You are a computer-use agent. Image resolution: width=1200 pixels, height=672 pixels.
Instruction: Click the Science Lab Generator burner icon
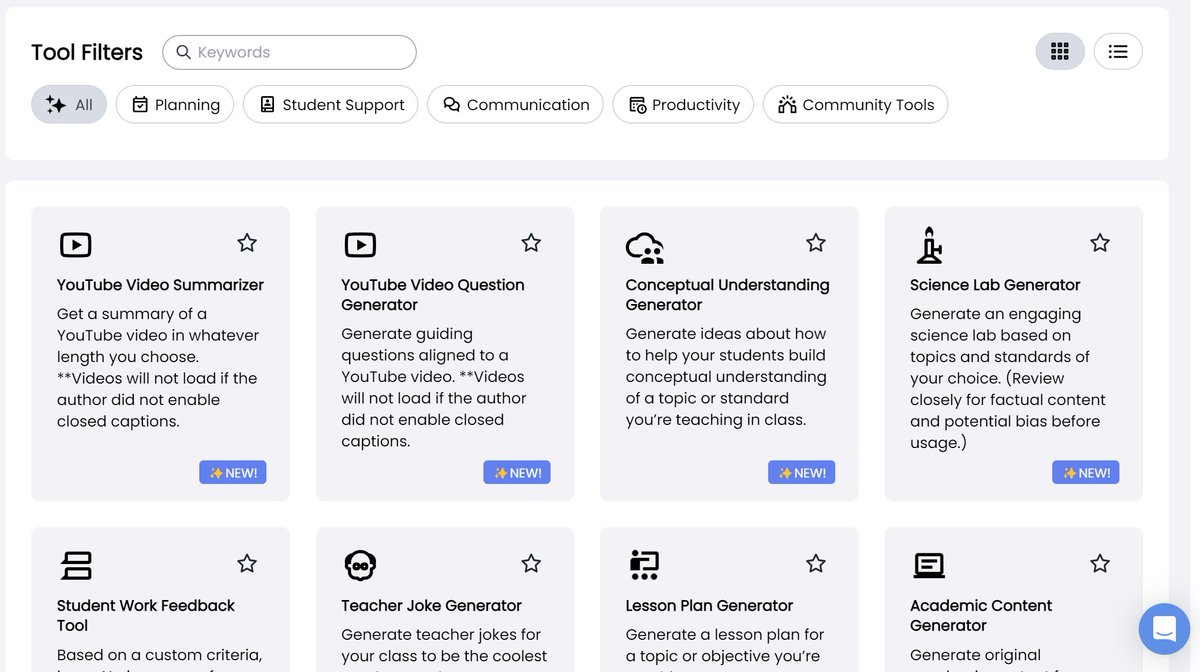point(929,245)
